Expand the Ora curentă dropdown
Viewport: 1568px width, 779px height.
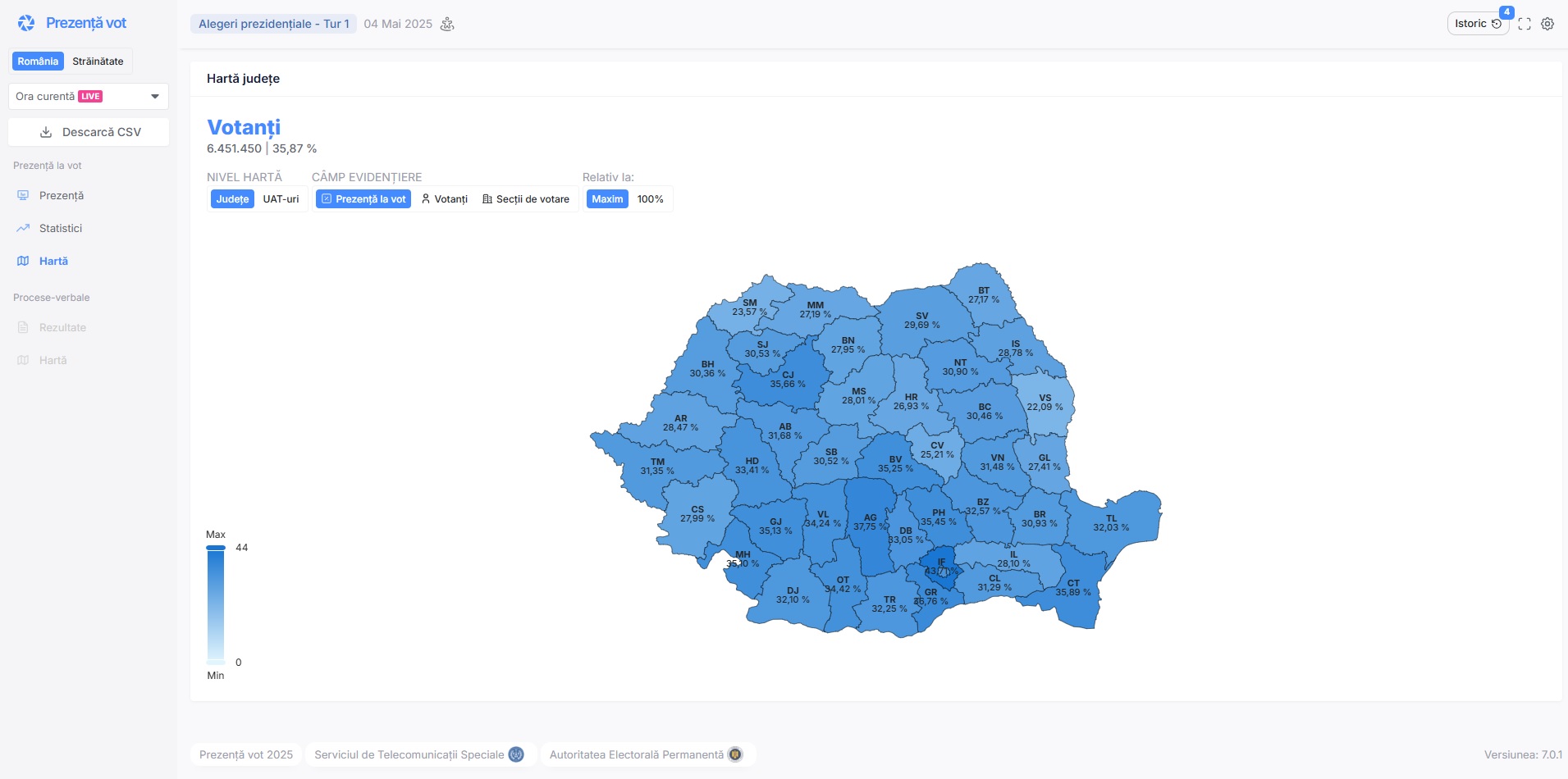89,96
